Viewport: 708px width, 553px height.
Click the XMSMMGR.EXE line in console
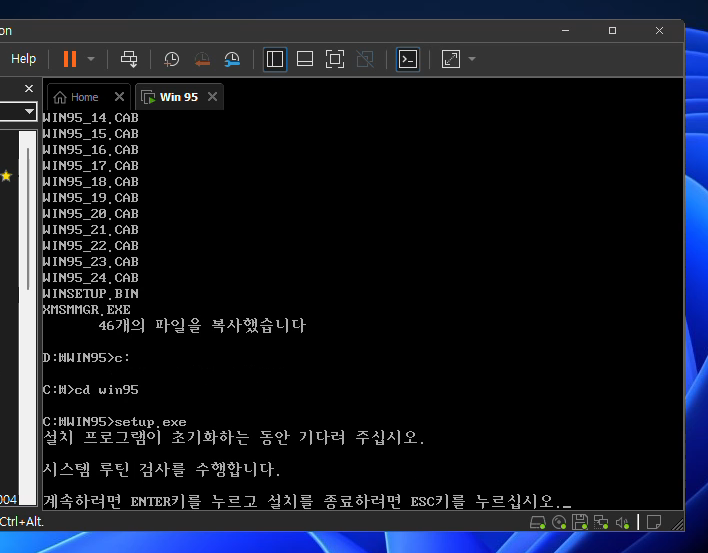coord(86,310)
